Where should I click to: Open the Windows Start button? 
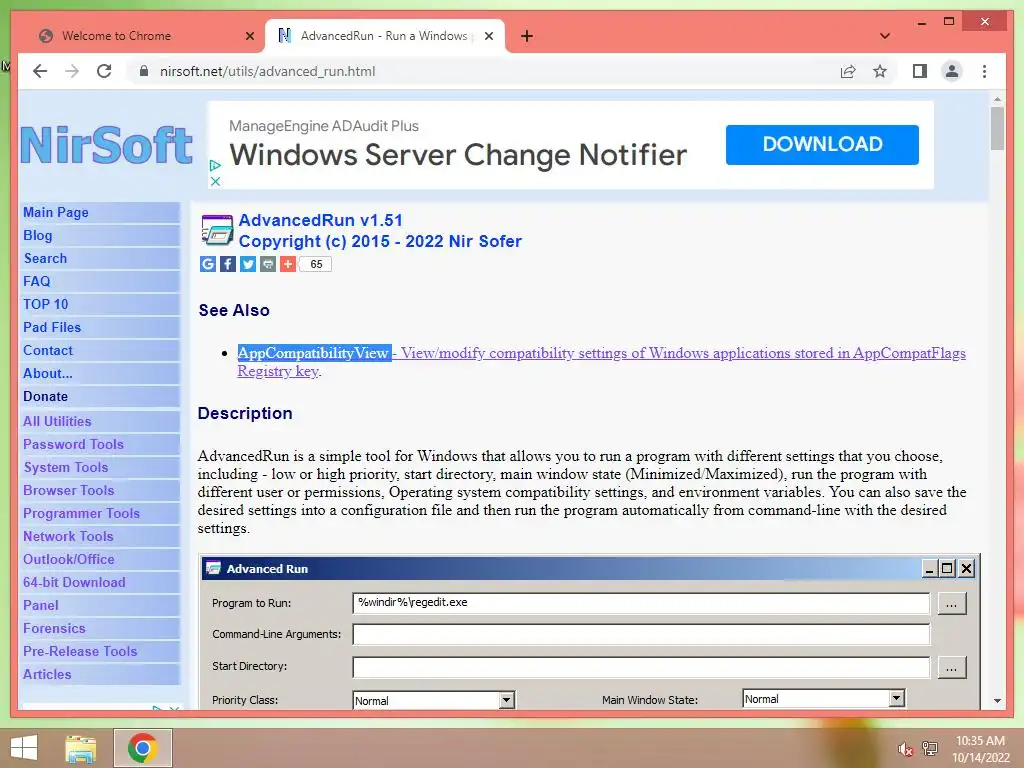[x=24, y=748]
